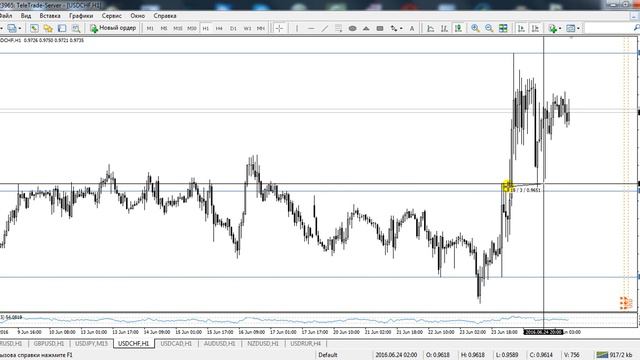
Task: Select the Arrows drawing tool
Action: (x=393, y=28)
